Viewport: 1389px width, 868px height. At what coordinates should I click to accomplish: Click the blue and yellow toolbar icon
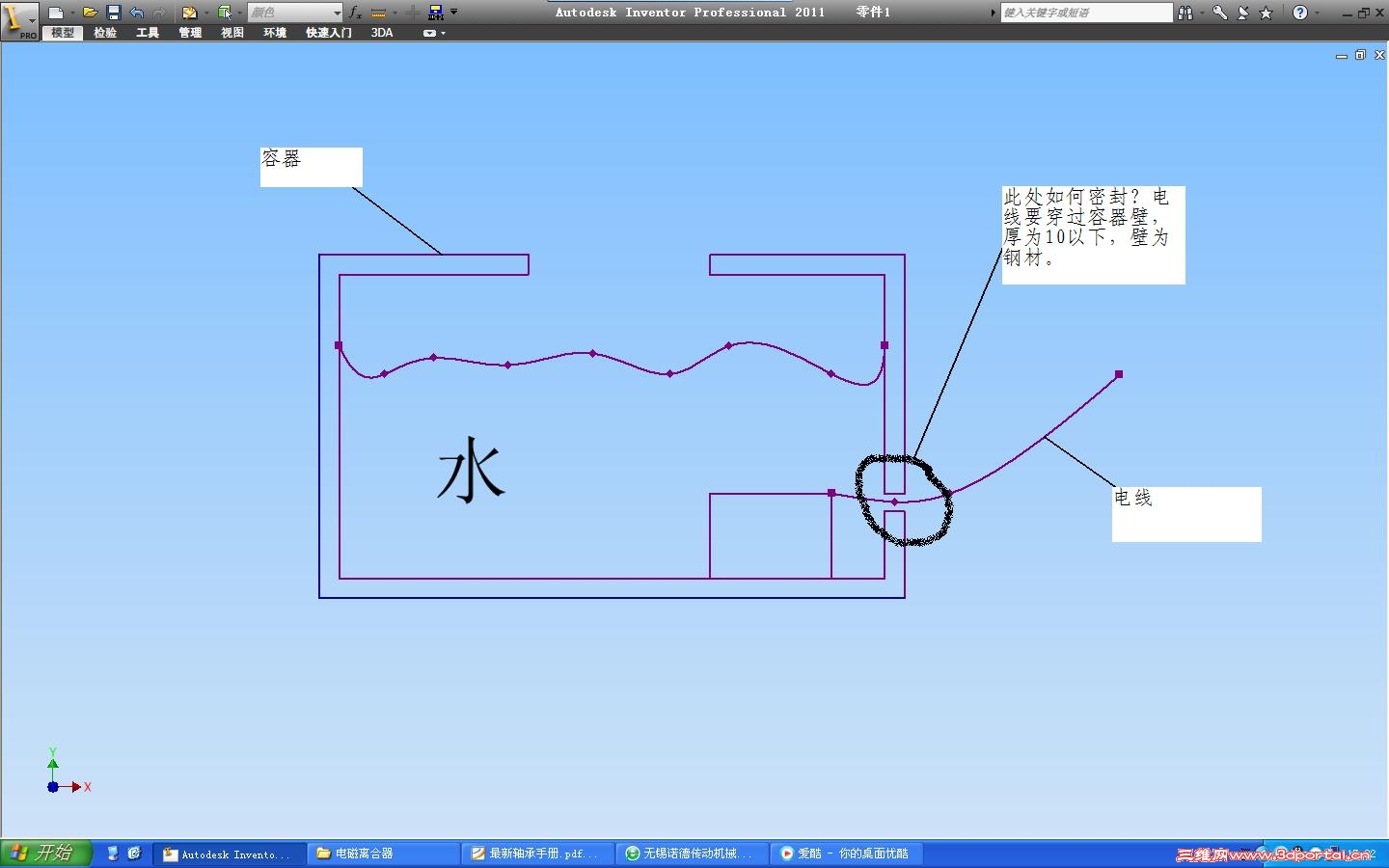pos(436,13)
